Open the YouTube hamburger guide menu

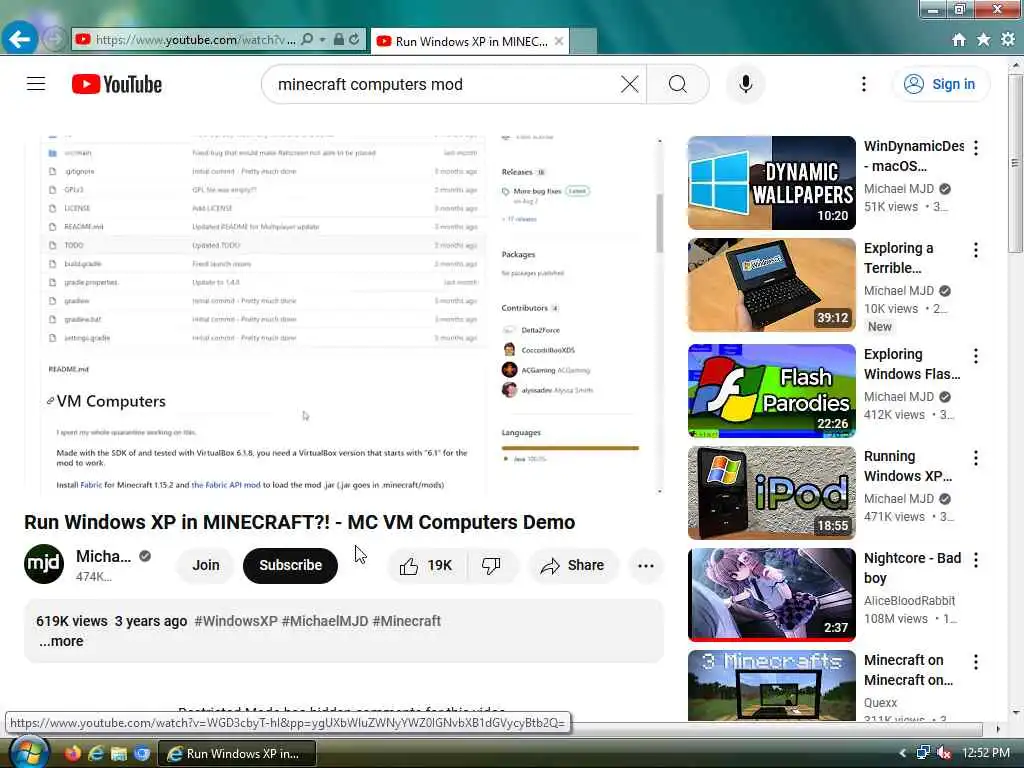coord(36,84)
